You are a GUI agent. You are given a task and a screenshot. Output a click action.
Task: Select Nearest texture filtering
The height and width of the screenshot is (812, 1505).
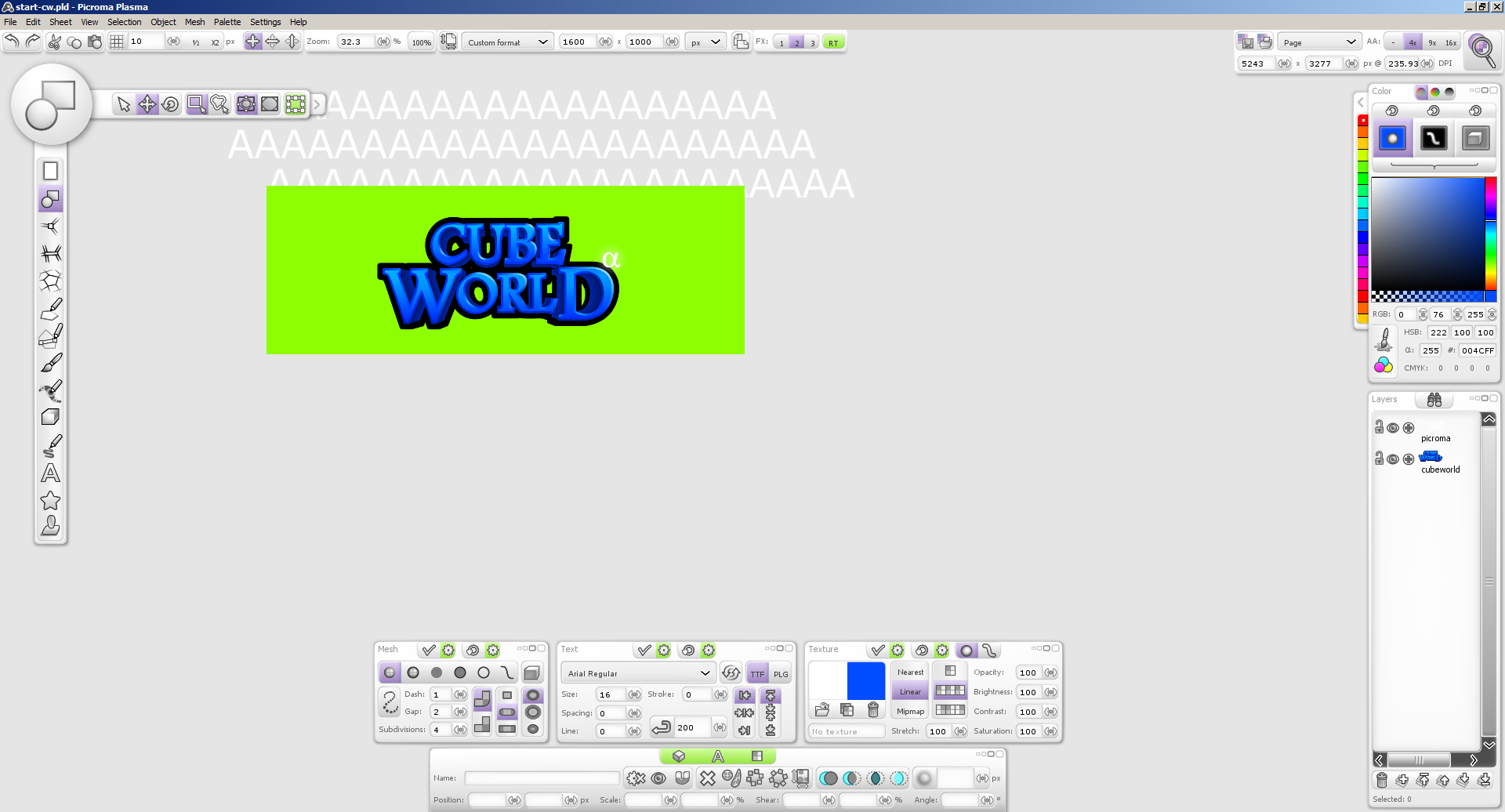tap(910, 672)
